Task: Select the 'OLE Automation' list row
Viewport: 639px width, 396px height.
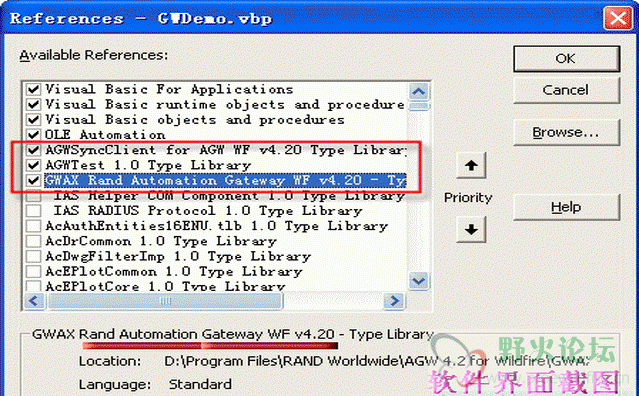Action: pos(105,135)
